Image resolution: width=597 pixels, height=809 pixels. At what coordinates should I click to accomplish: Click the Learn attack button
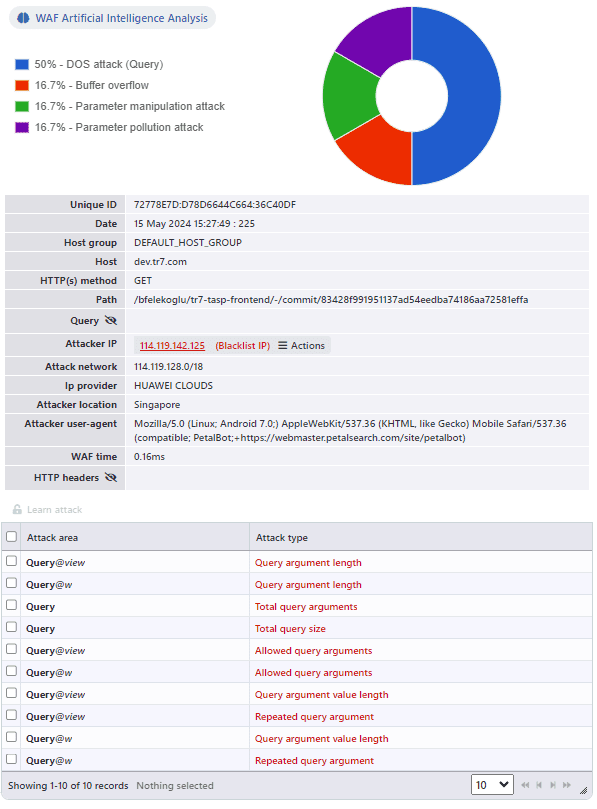tap(47, 509)
